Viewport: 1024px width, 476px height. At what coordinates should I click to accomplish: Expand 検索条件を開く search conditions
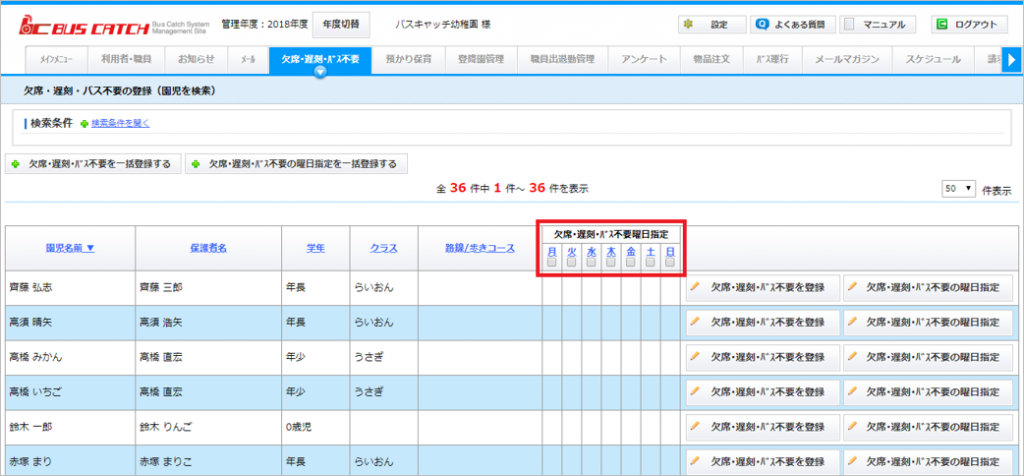pos(120,123)
